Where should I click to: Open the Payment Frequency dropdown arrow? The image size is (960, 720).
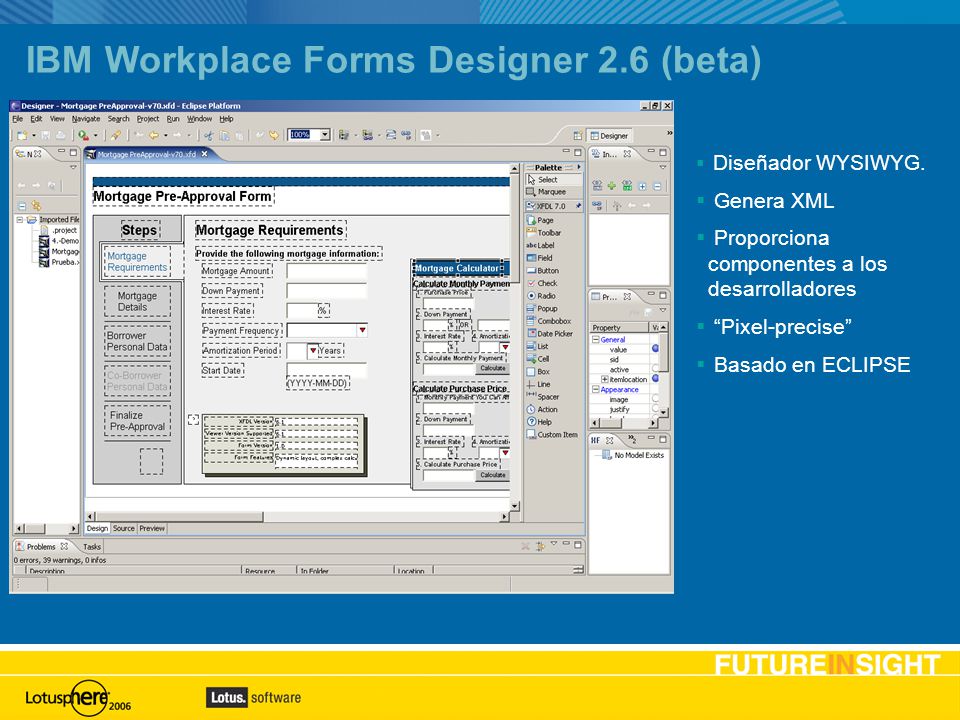pos(362,331)
